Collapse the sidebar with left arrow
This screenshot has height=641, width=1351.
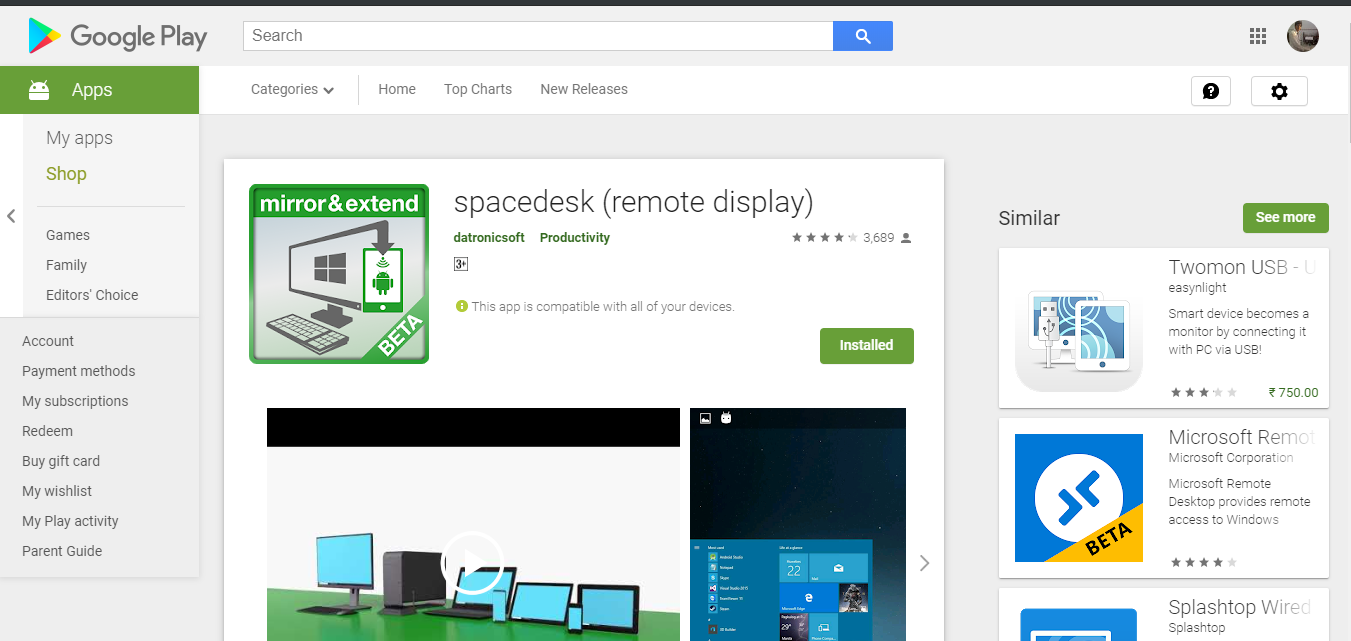pos(11,216)
